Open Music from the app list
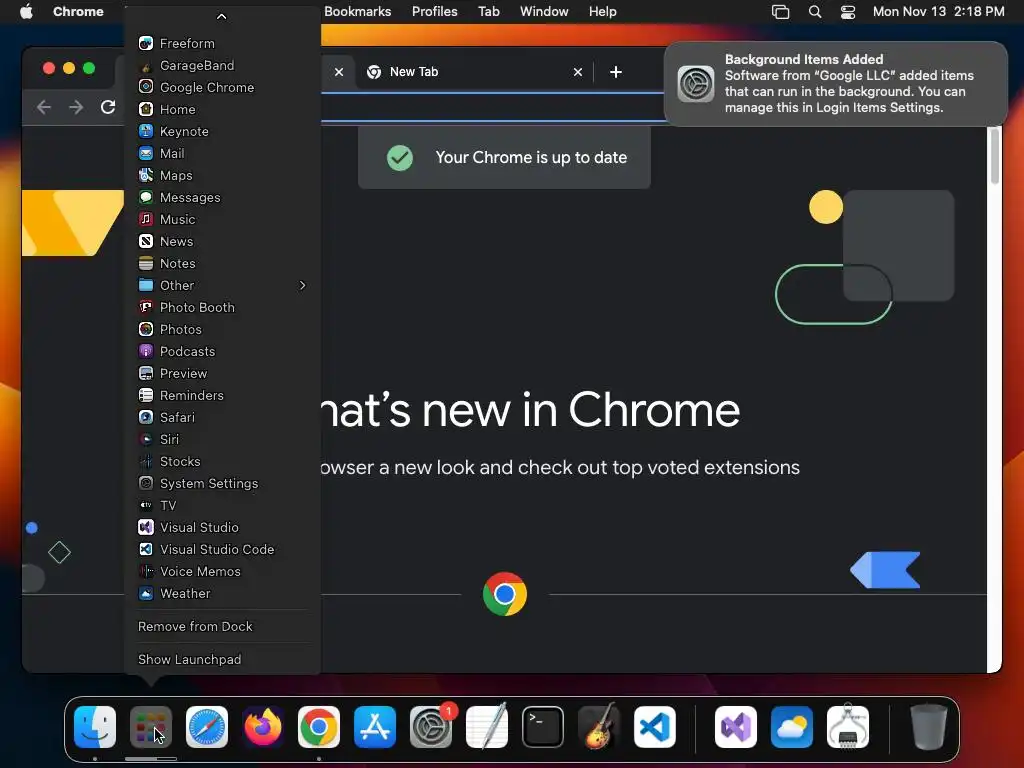1024x768 pixels. 222,219
